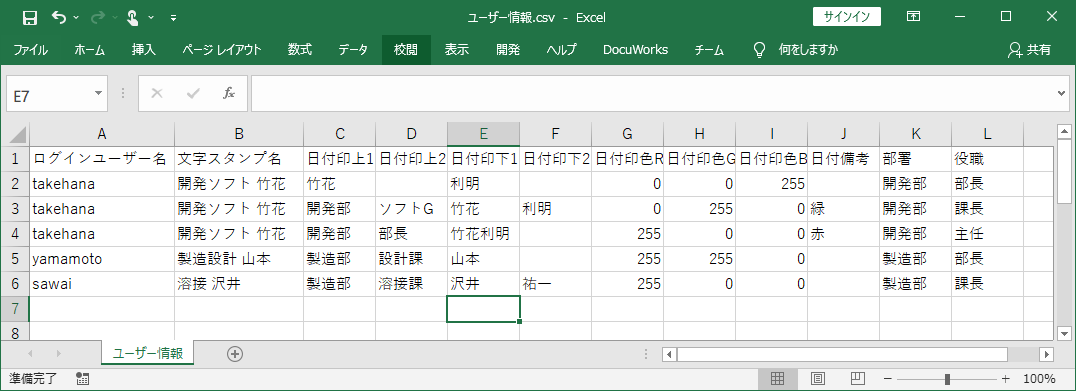Image resolution: width=1076 pixels, height=391 pixels.
Task: Switch to Page Layout view icon
Action: click(817, 379)
